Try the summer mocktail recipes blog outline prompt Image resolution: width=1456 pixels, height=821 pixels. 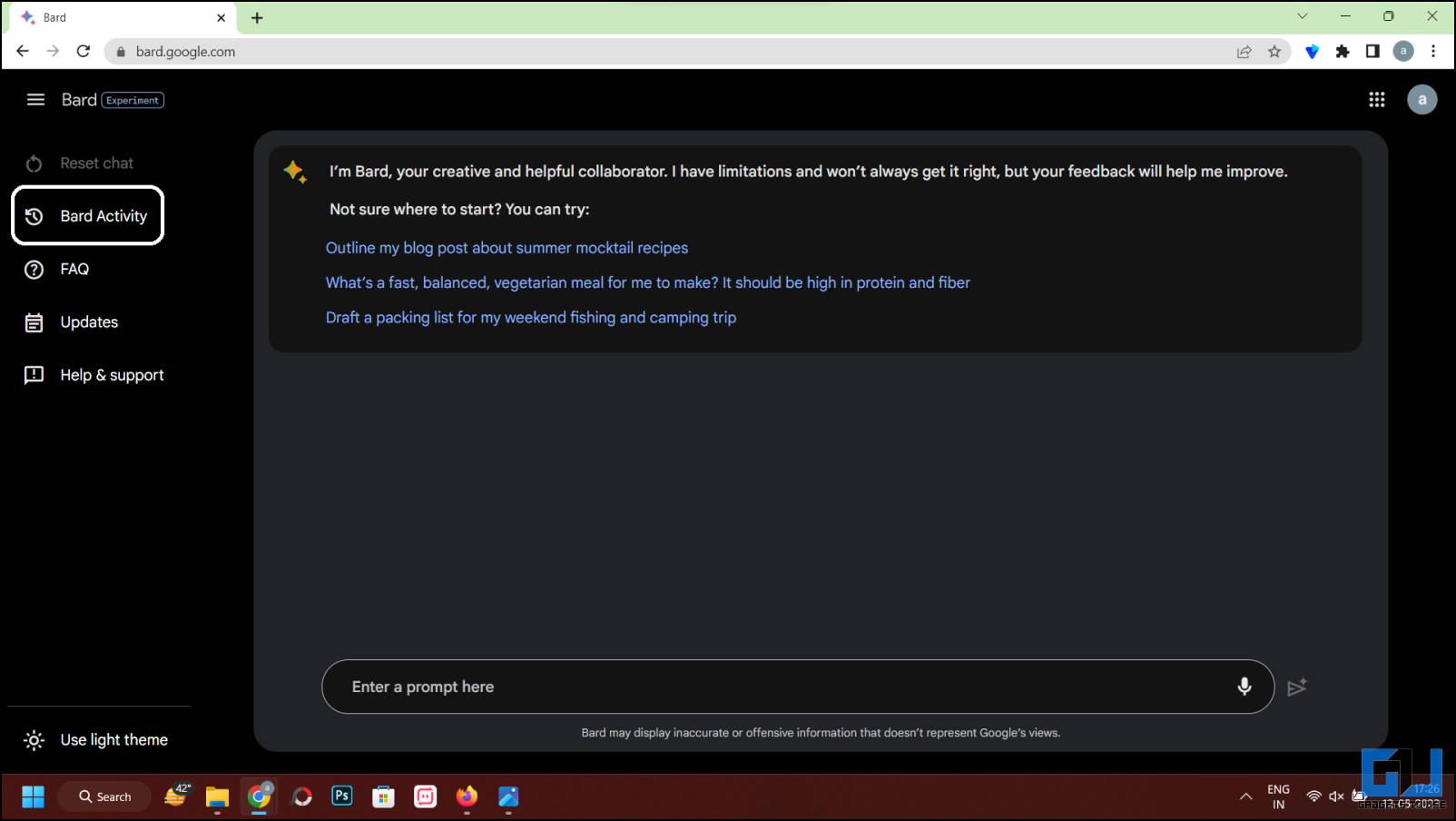point(507,248)
